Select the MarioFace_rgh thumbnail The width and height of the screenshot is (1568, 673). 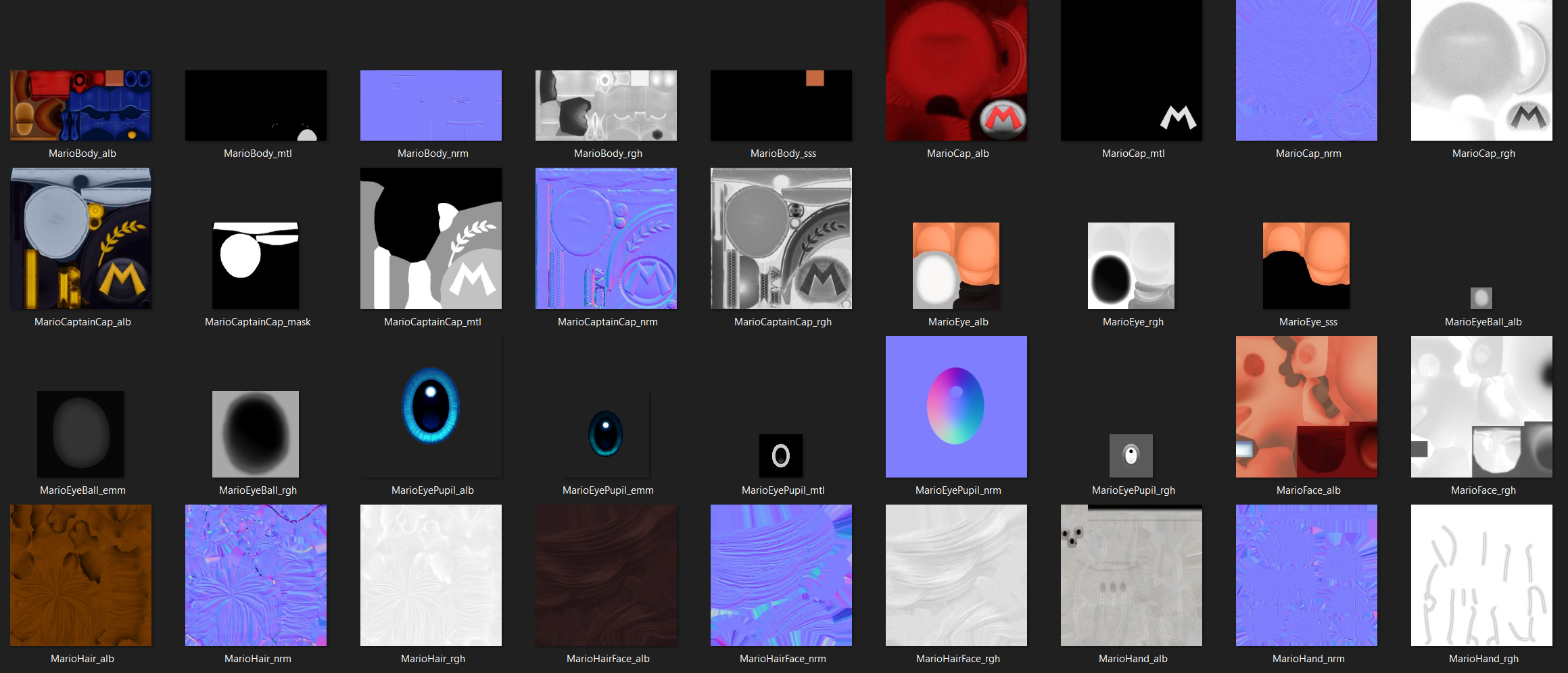click(1481, 407)
